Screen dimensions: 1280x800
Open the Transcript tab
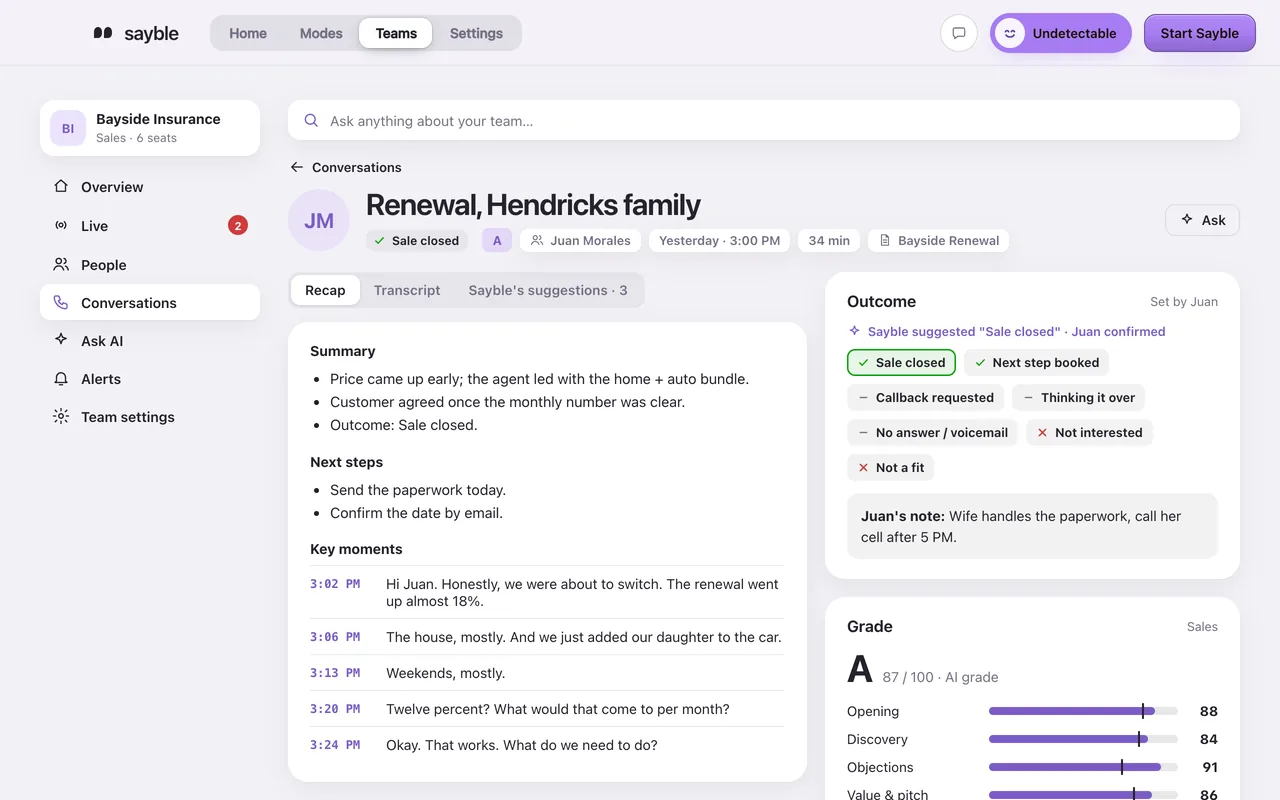point(407,290)
